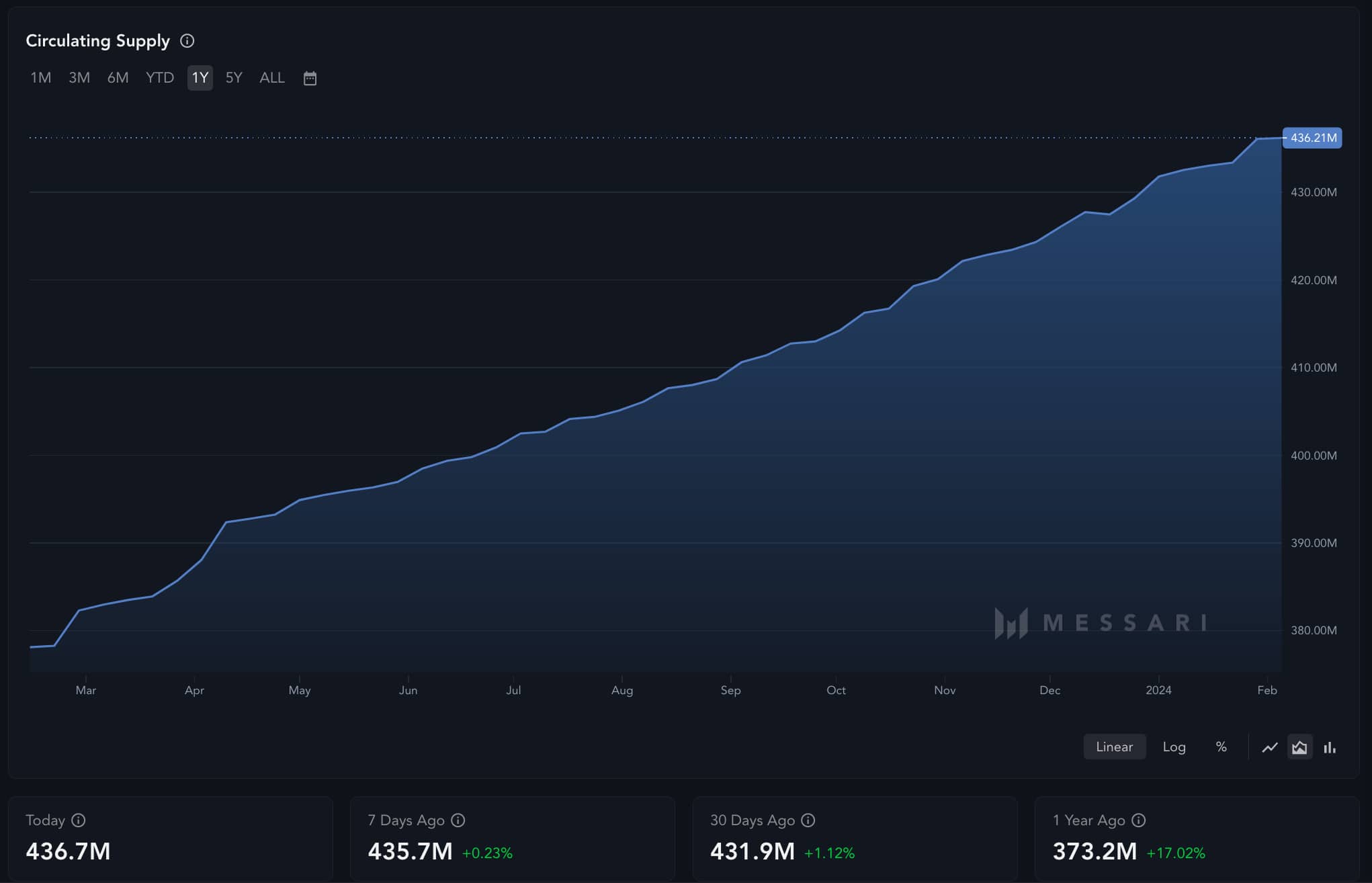1372x883 pixels.
Task: Switch to YTD time range
Action: pos(160,78)
